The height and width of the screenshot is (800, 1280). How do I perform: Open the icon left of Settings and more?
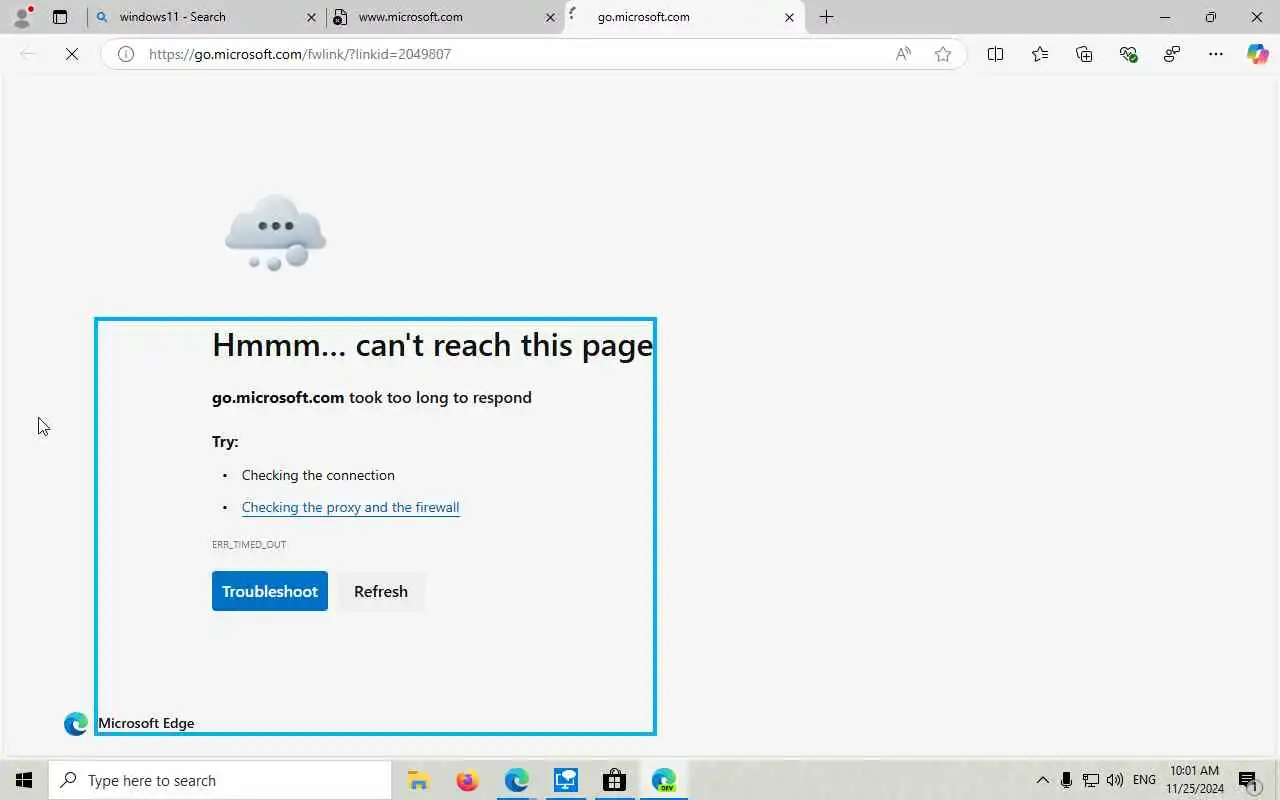click(x=1172, y=54)
